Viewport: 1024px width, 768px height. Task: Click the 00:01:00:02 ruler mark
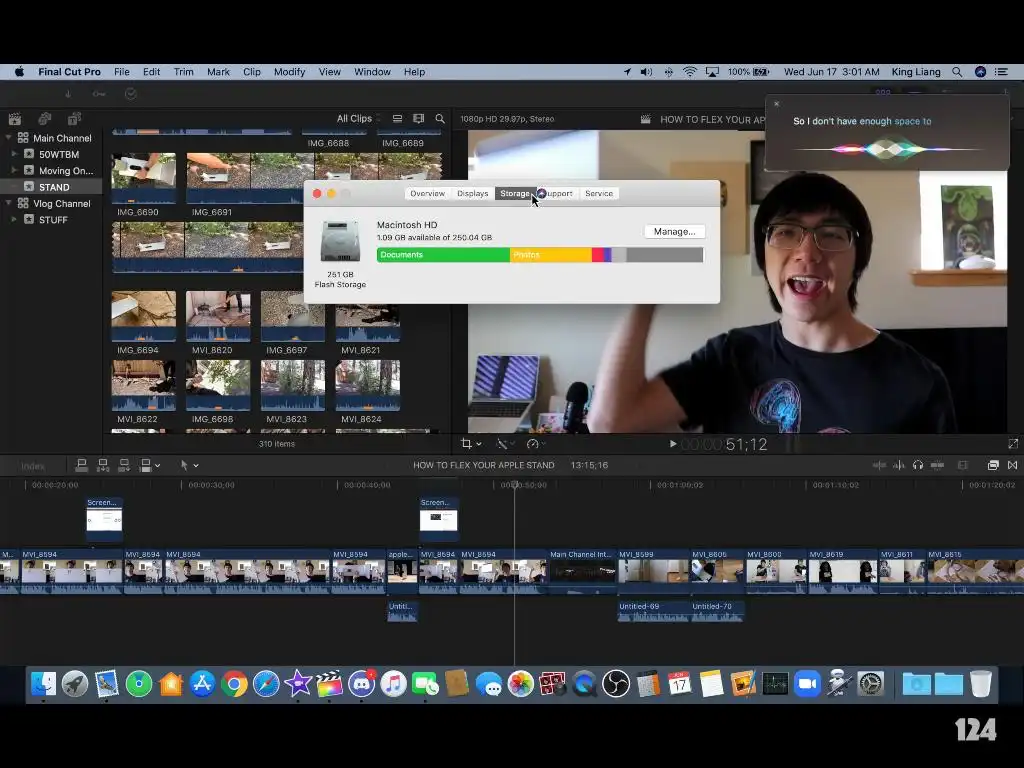[x=679, y=485]
